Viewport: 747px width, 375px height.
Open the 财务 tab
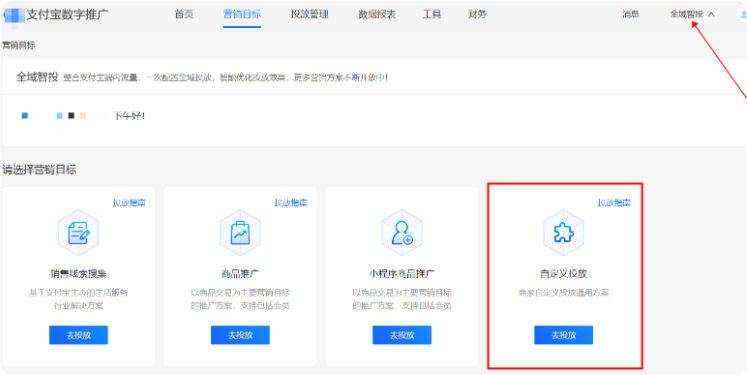477,14
